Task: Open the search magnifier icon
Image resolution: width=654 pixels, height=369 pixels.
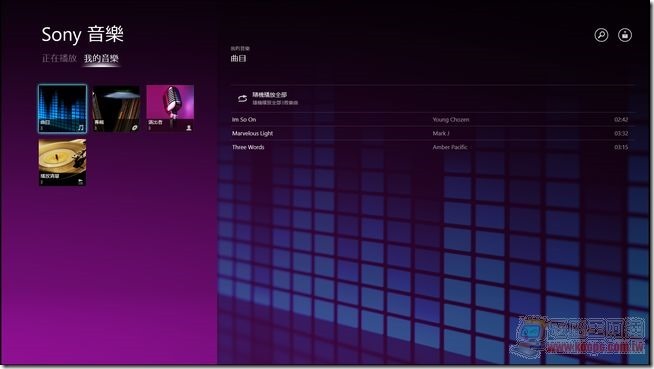Action: click(601, 35)
